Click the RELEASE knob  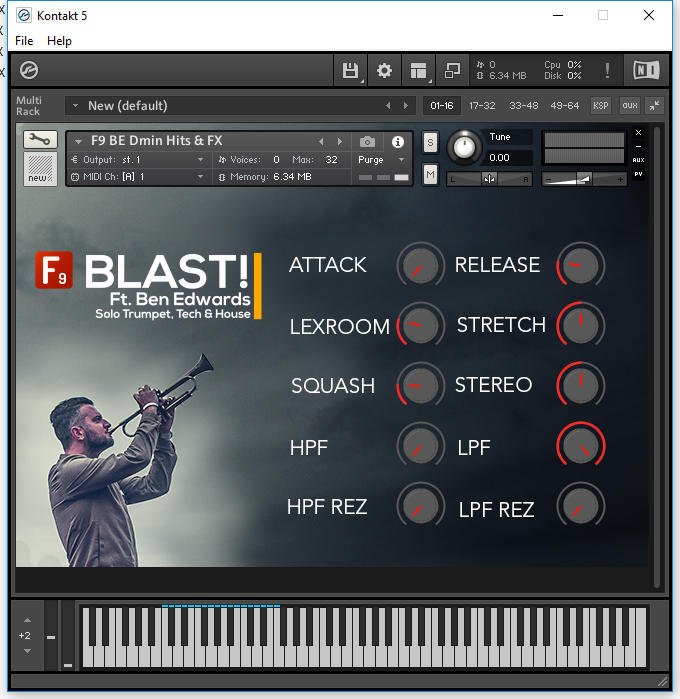[x=581, y=266]
